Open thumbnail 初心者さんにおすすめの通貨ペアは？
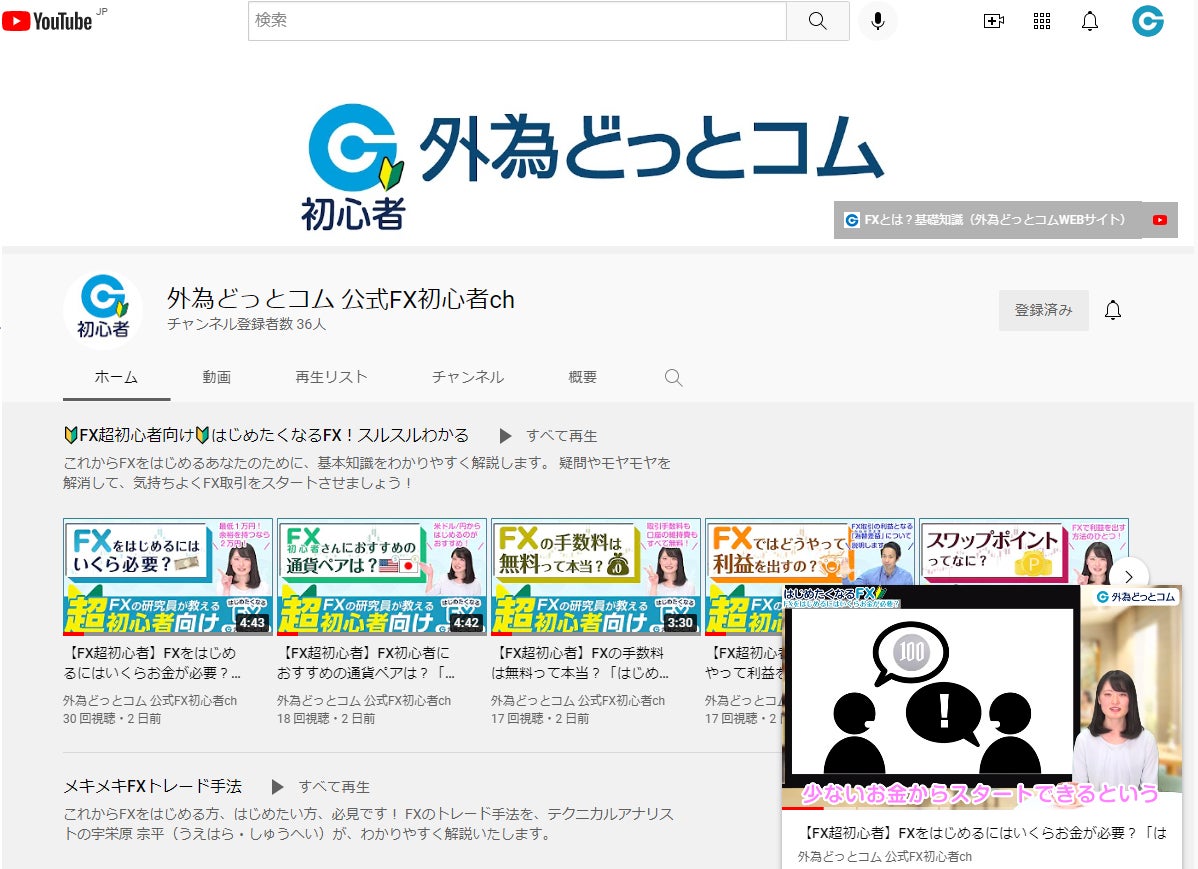 [381, 577]
